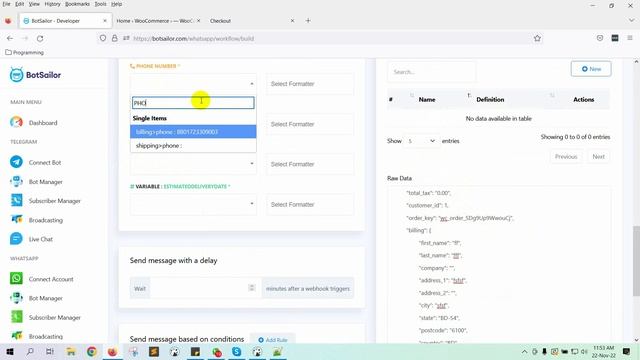Open WhatsApp Connect Account
640x360 pixels.
51,279
